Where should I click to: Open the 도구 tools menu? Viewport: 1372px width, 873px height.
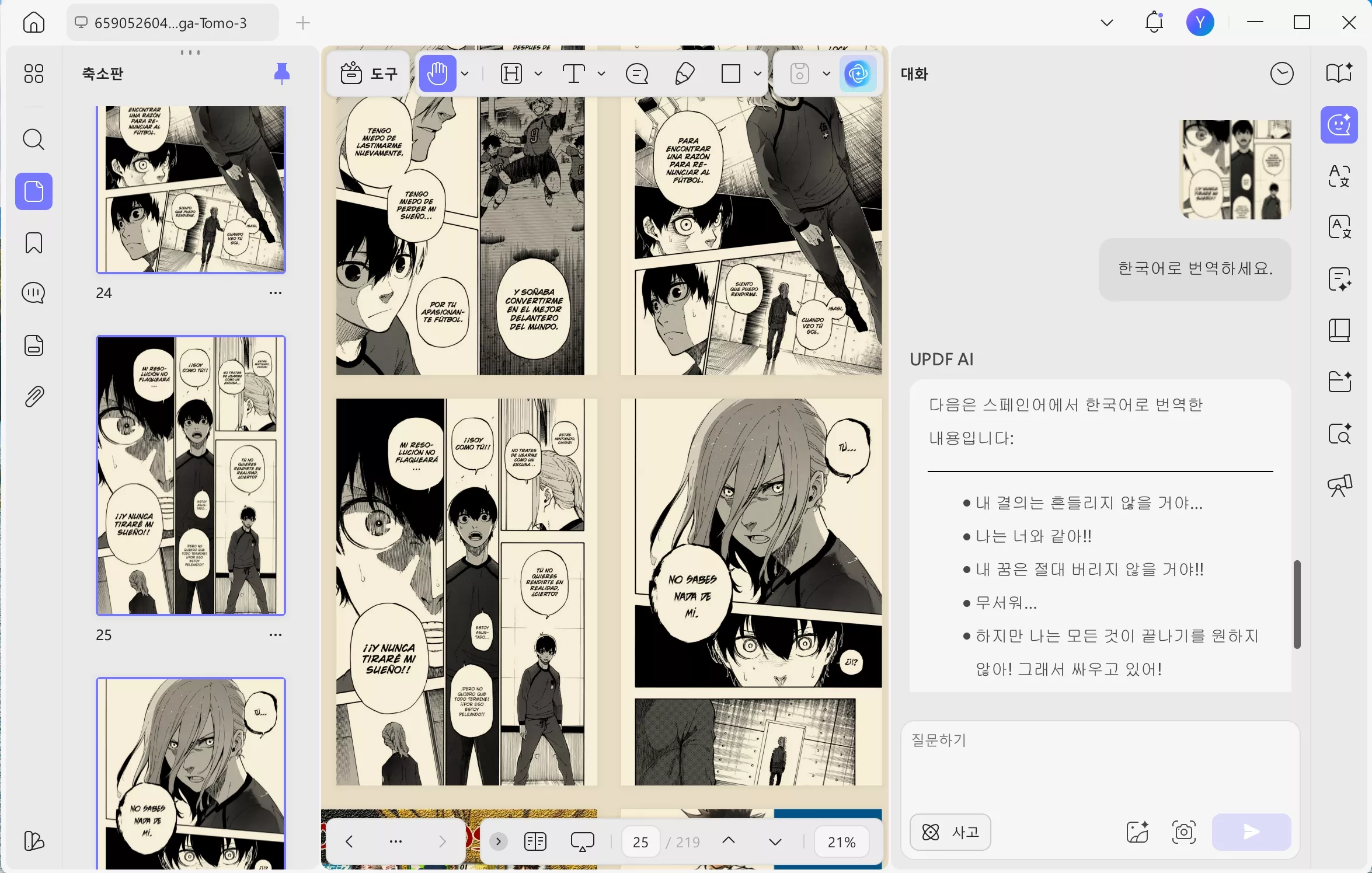pyautogui.click(x=368, y=74)
